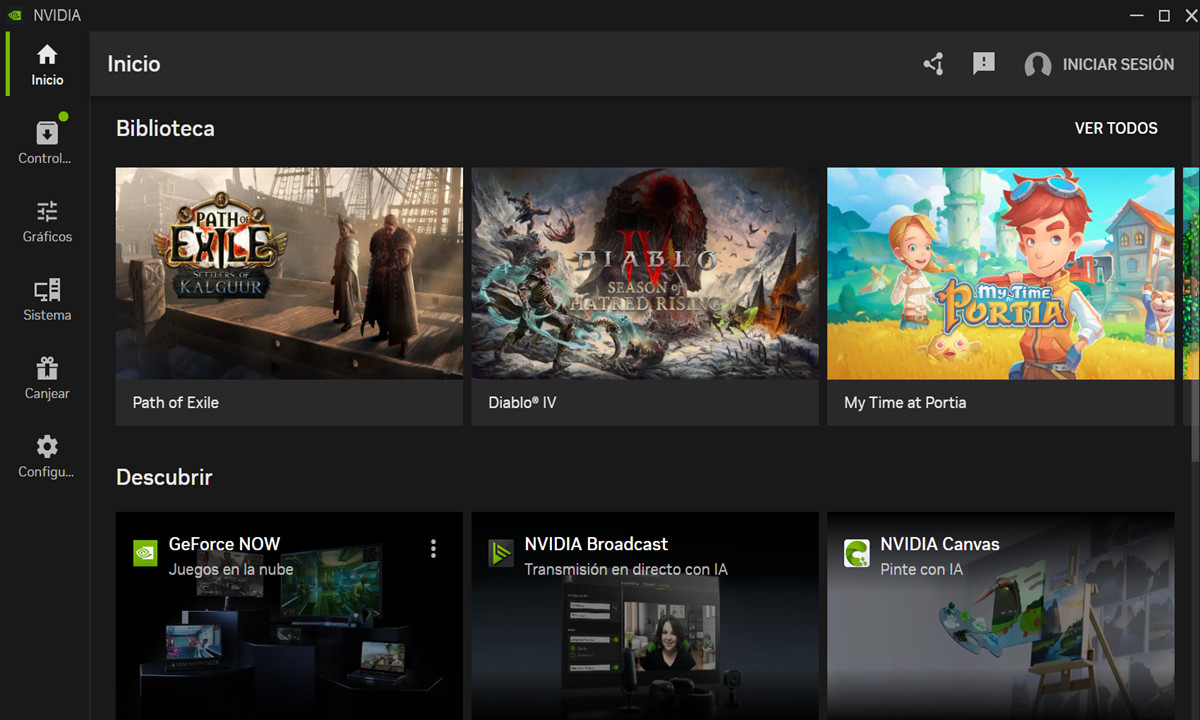Click the My Time at Portia thumbnail
Image resolution: width=1200 pixels, height=720 pixels.
pos(1000,273)
